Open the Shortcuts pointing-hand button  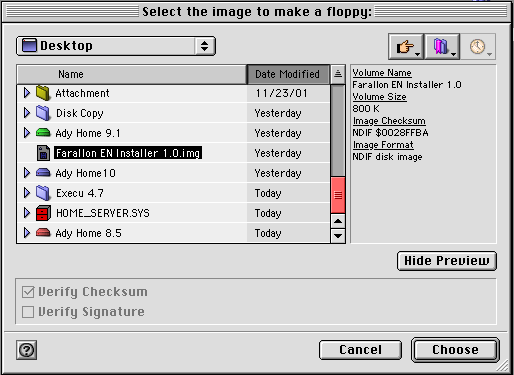click(406, 46)
